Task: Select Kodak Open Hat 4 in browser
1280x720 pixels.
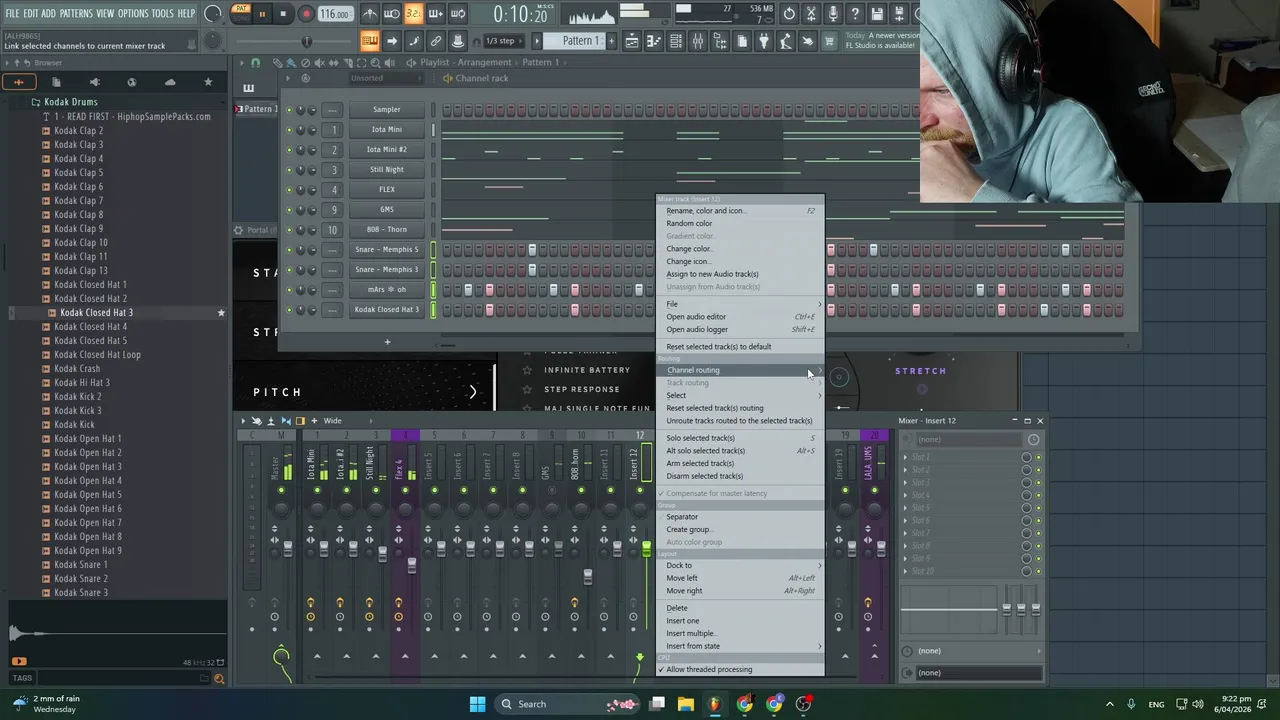Action: [x=88, y=481]
